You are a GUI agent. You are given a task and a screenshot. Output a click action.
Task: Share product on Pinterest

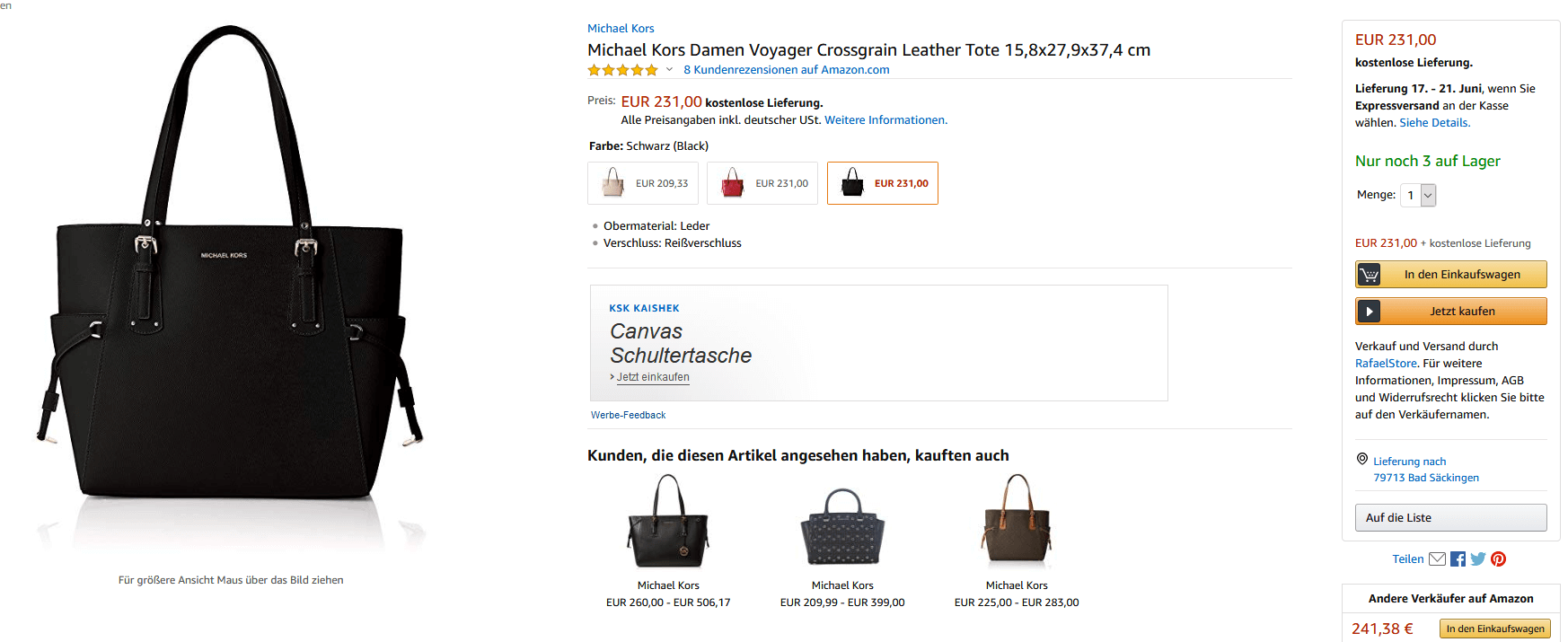click(1498, 559)
